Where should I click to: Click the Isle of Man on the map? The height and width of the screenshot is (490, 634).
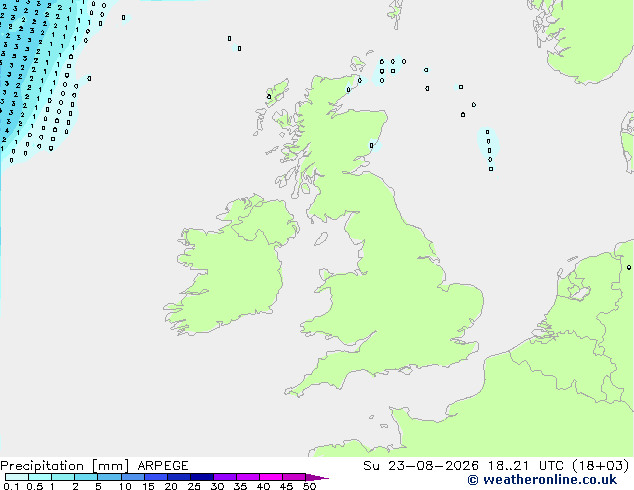coord(321,239)
